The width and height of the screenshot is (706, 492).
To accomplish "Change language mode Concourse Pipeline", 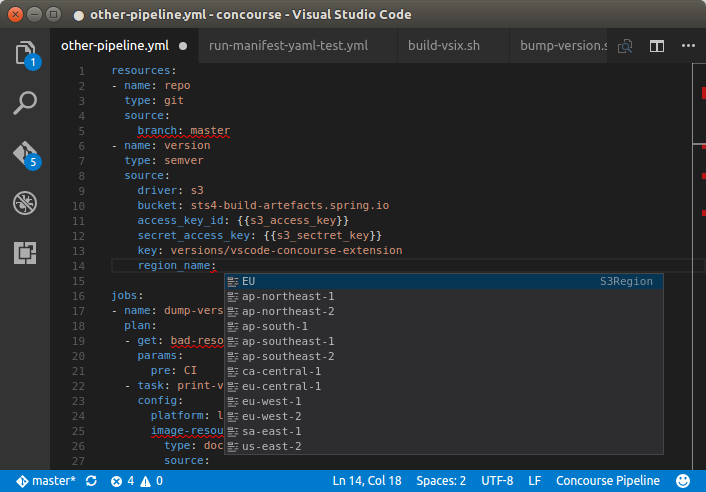I will [x=607, y=481].
